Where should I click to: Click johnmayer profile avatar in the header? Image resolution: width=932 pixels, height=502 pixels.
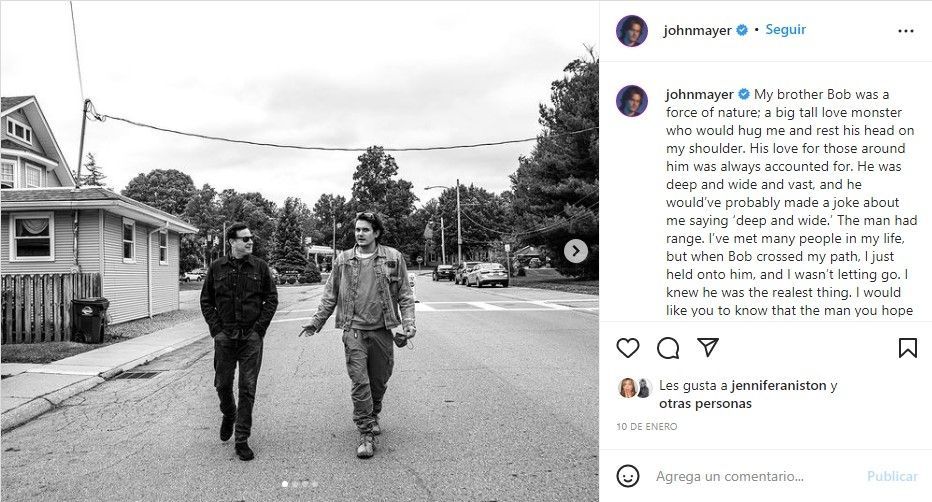coord(632,31)
